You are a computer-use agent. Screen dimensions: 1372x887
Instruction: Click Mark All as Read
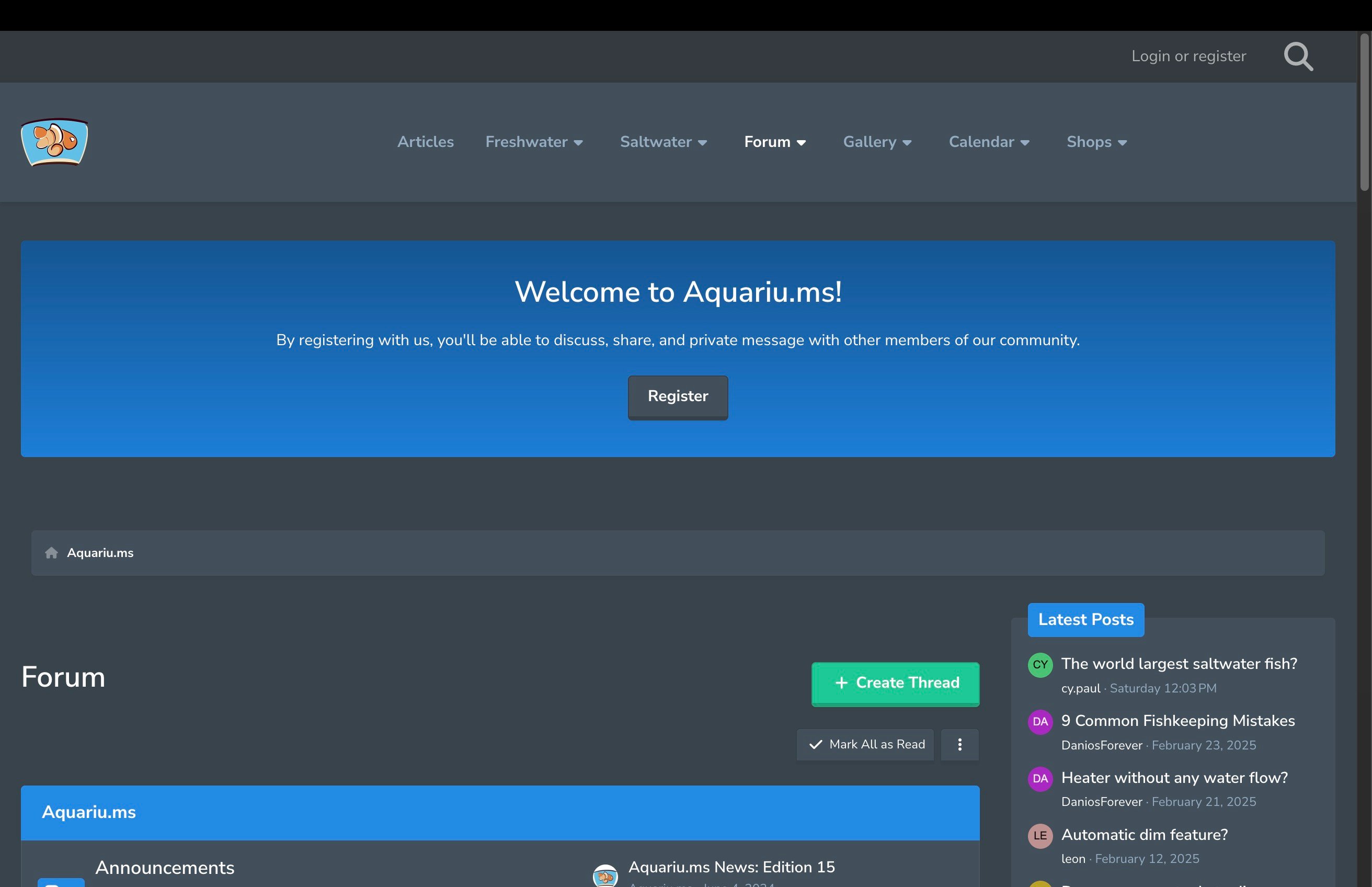[x=865, y=744]
